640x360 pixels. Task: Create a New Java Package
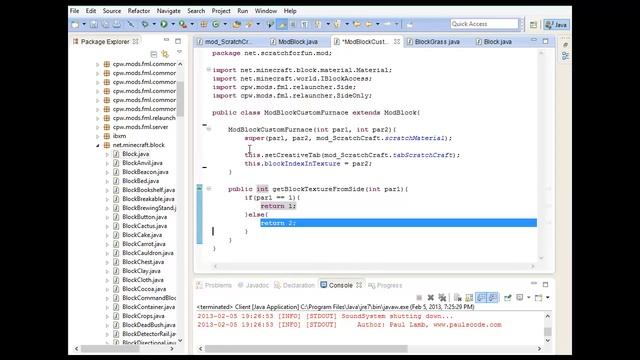point(204,24)
